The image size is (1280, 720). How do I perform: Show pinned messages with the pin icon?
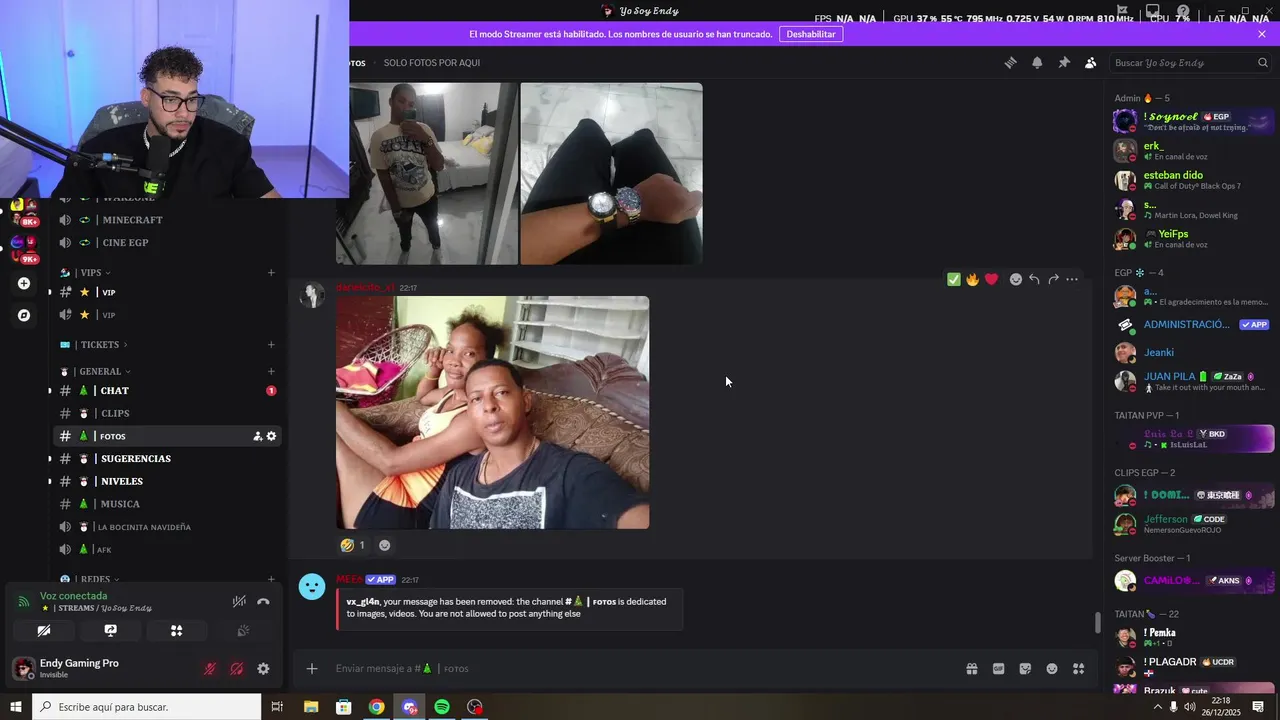point(1064,62)
